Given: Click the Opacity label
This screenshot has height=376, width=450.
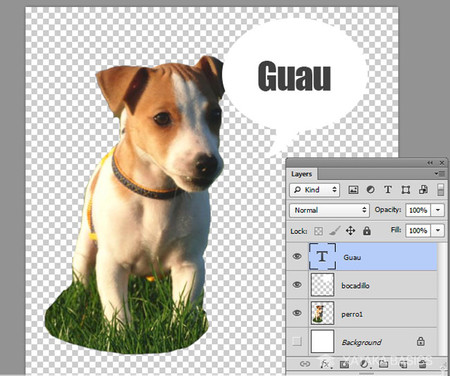Looking at the screenshot, I should [388, 210].
